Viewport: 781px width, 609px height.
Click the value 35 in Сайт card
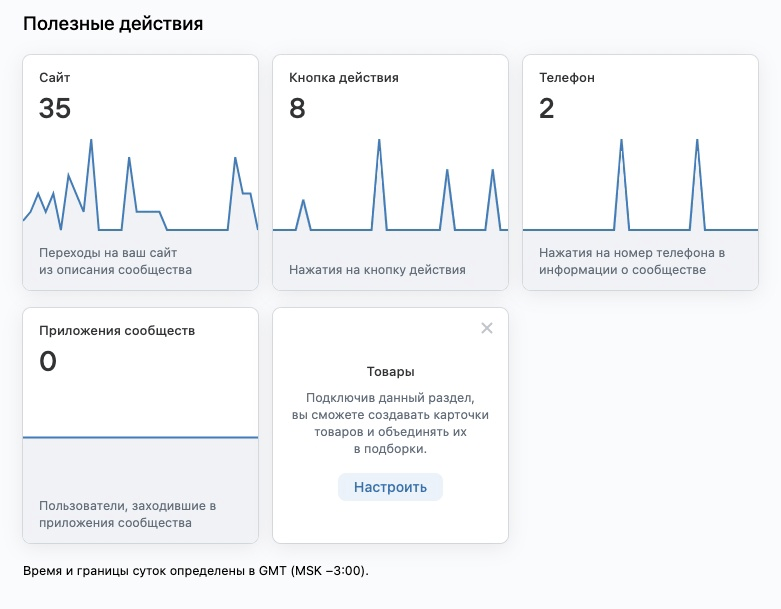click(55, 108)
